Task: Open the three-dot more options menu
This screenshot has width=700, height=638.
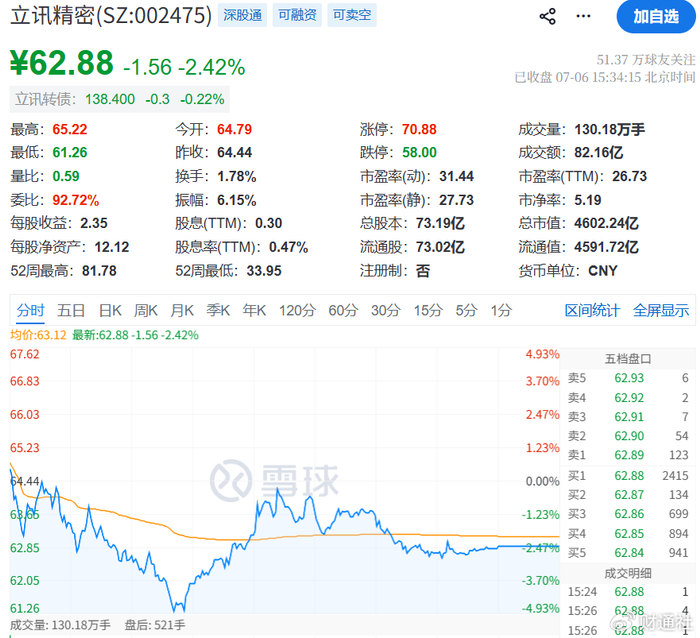Action: [583, 17]
